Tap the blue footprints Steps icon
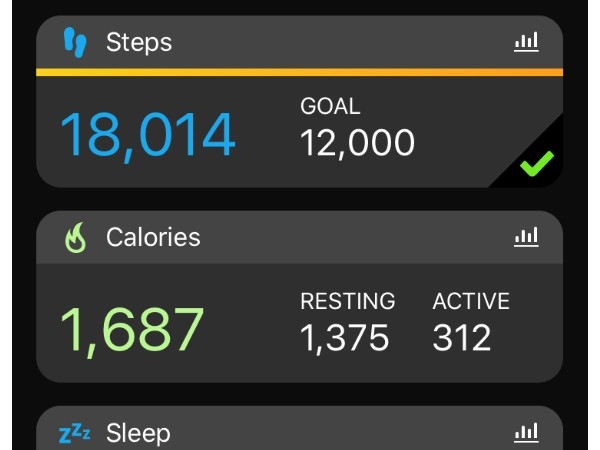 75,42
